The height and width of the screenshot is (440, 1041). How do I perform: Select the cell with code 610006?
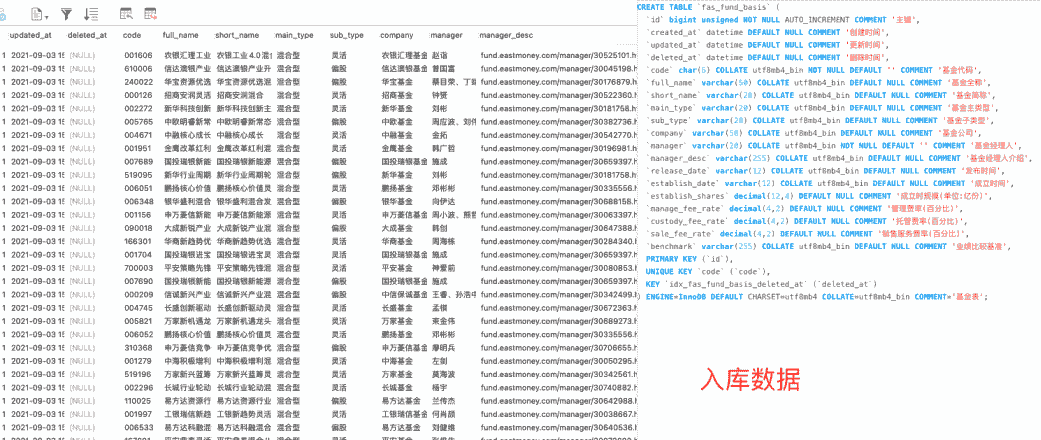pyautogui.click(x=137, y=68)
